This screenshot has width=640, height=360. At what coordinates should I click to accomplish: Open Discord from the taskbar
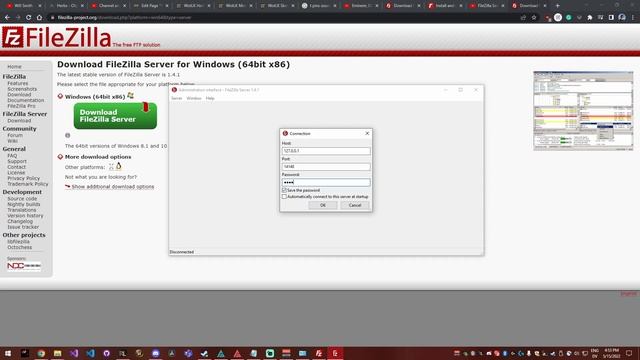(156, 353)
